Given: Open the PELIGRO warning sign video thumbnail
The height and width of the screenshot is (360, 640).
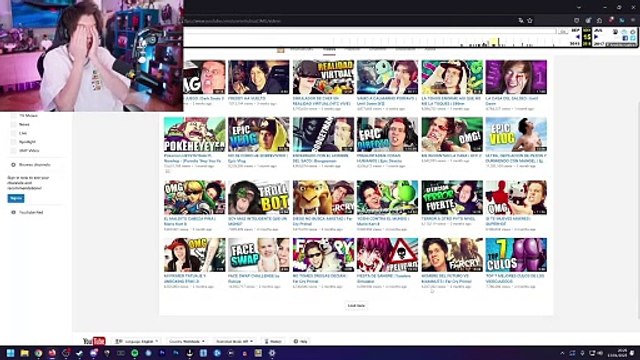Looking at the screenshot, I should click(387, 255).
